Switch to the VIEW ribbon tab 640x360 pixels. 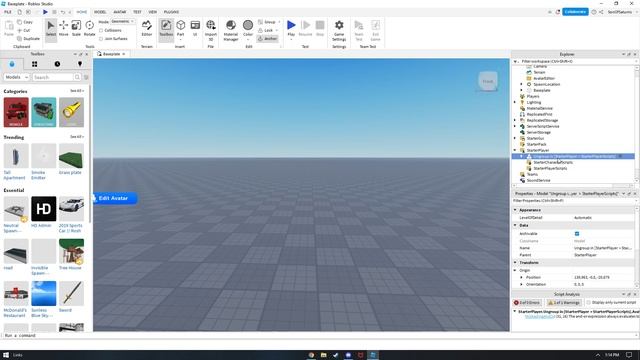tap(153, 12)
